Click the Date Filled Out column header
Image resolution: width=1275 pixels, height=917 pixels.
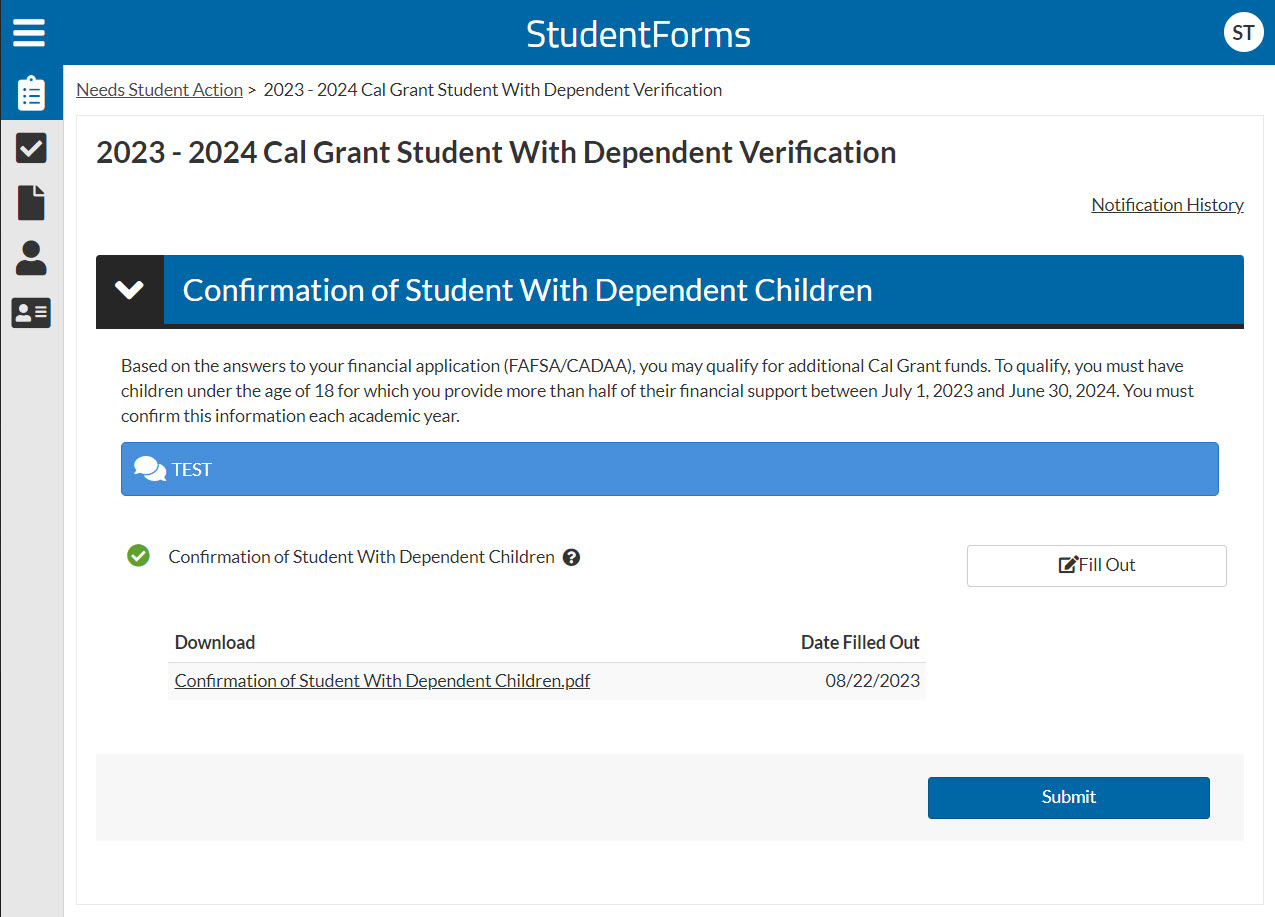(859, 642)
